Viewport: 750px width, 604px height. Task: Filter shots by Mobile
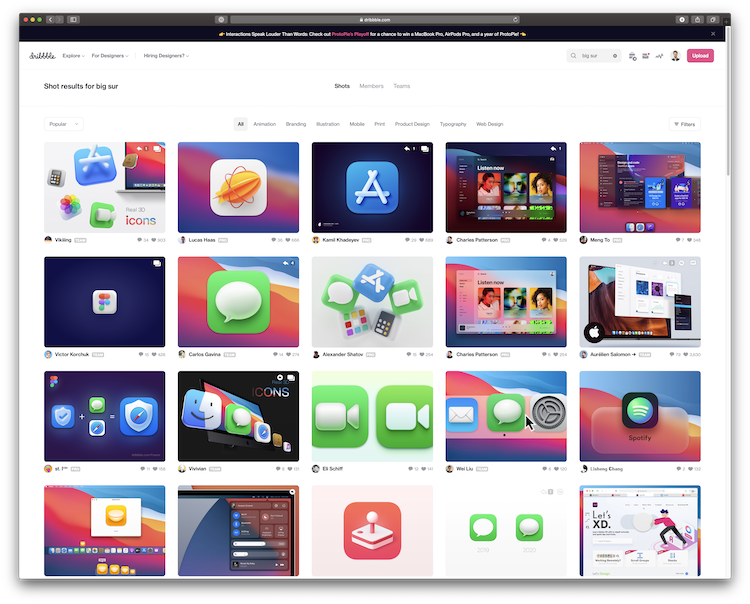pyautogui.click(x=357, y=124)
